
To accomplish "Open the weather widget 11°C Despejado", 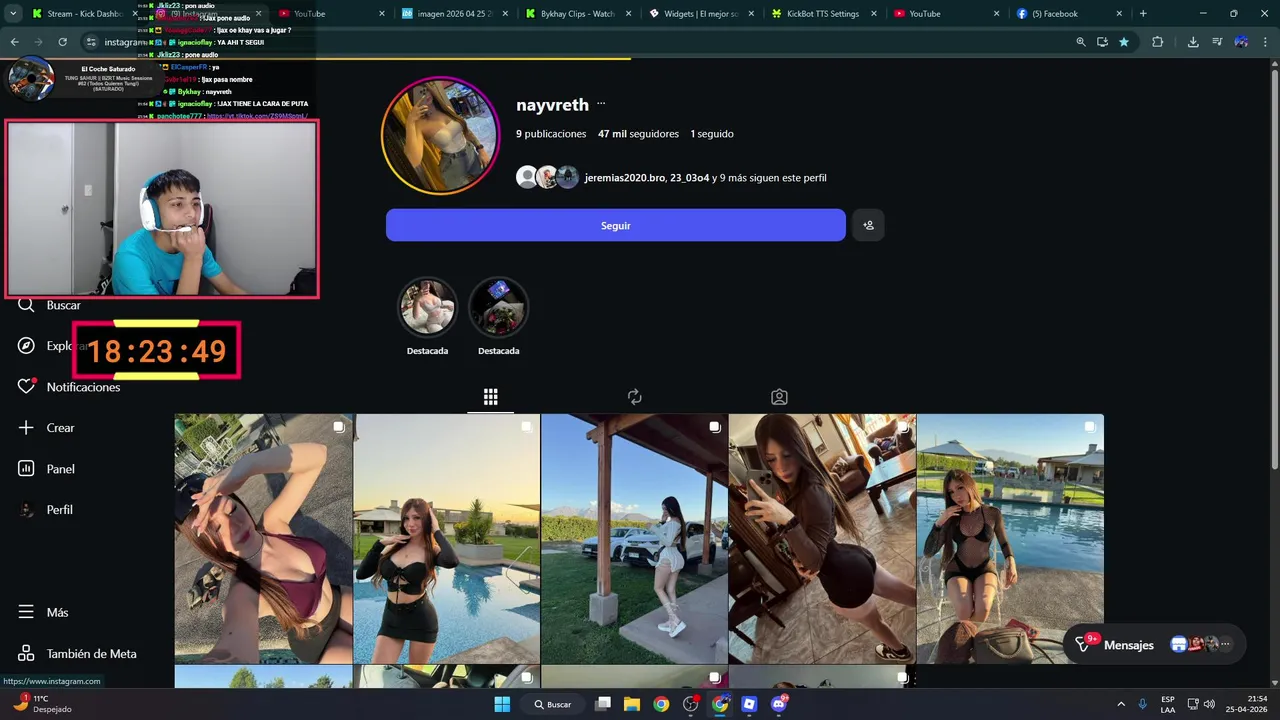I will coord(42,703).
